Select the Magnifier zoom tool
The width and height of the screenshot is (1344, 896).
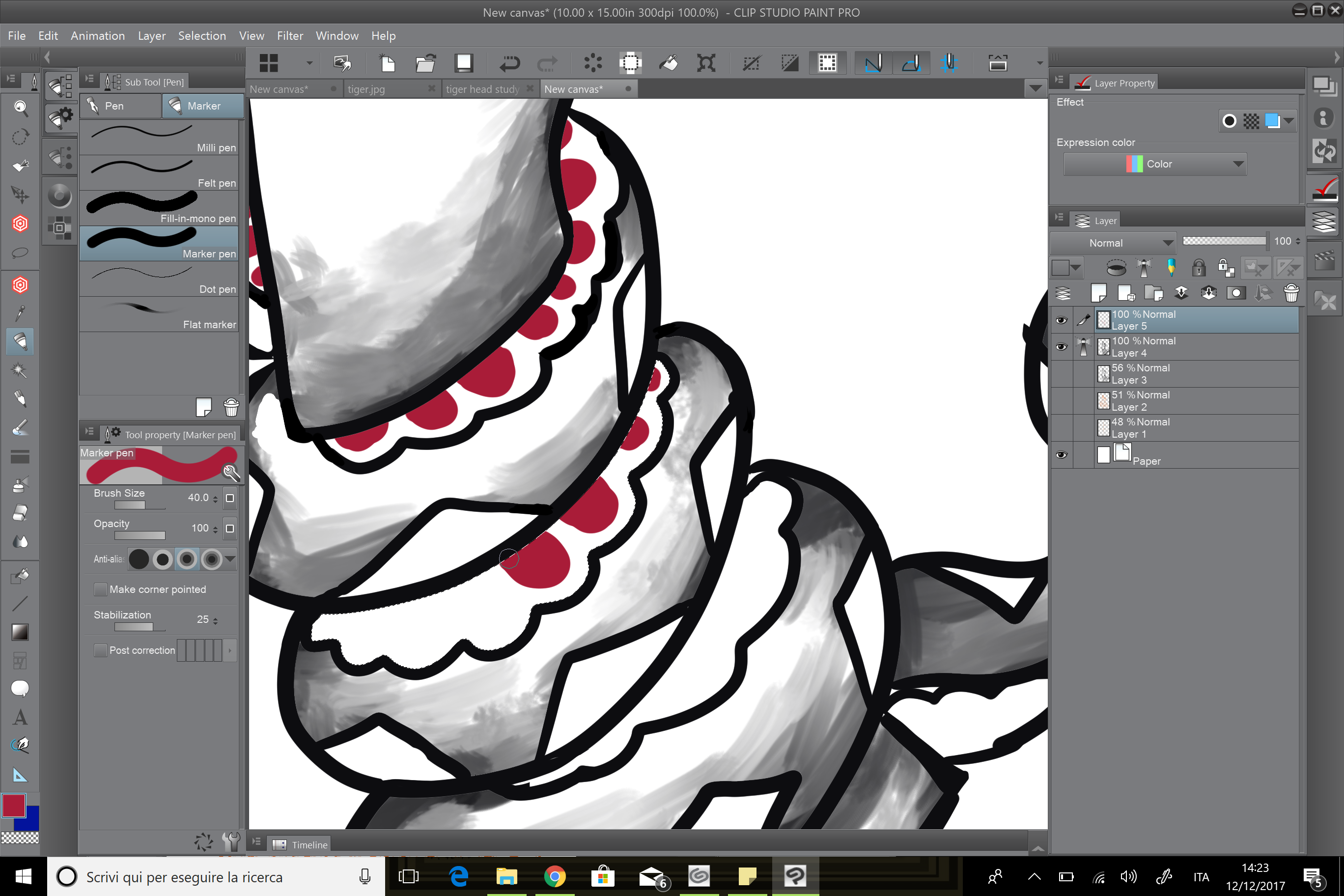tap(21, 108)
